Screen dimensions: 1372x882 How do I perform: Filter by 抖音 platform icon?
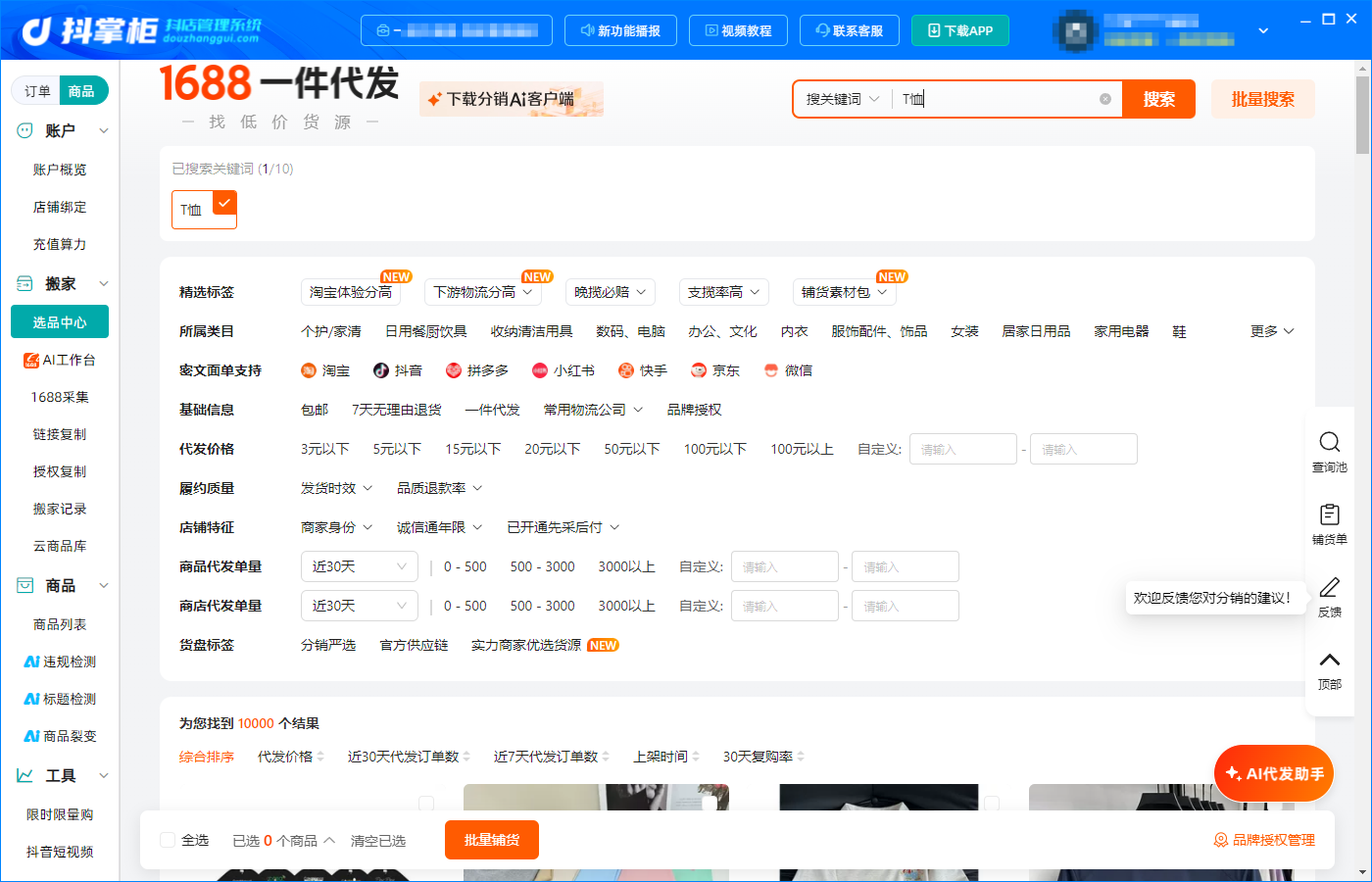pyautogui.click(x=381, y=370)
